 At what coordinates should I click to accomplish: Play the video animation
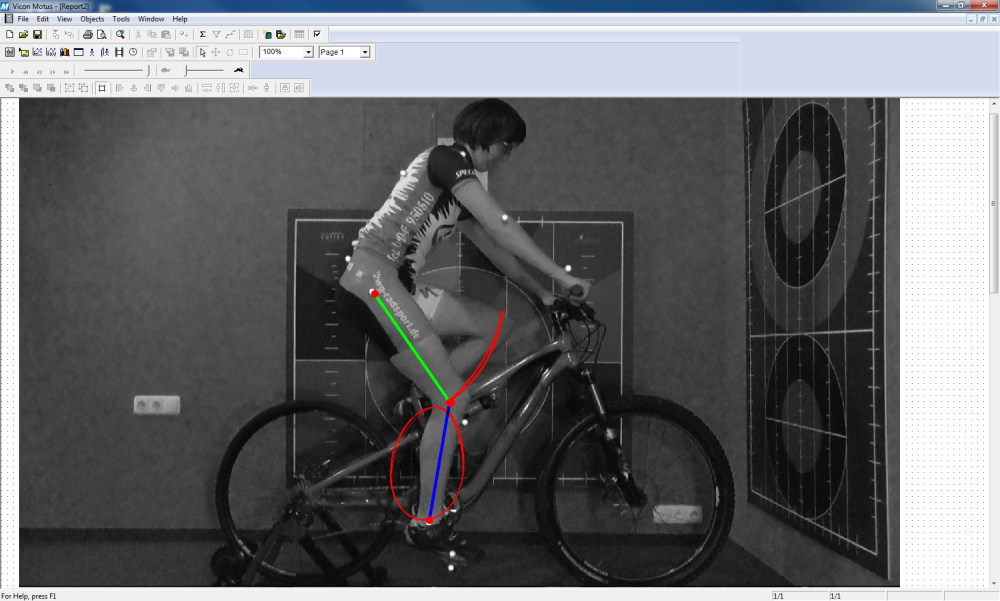[12, 71]
